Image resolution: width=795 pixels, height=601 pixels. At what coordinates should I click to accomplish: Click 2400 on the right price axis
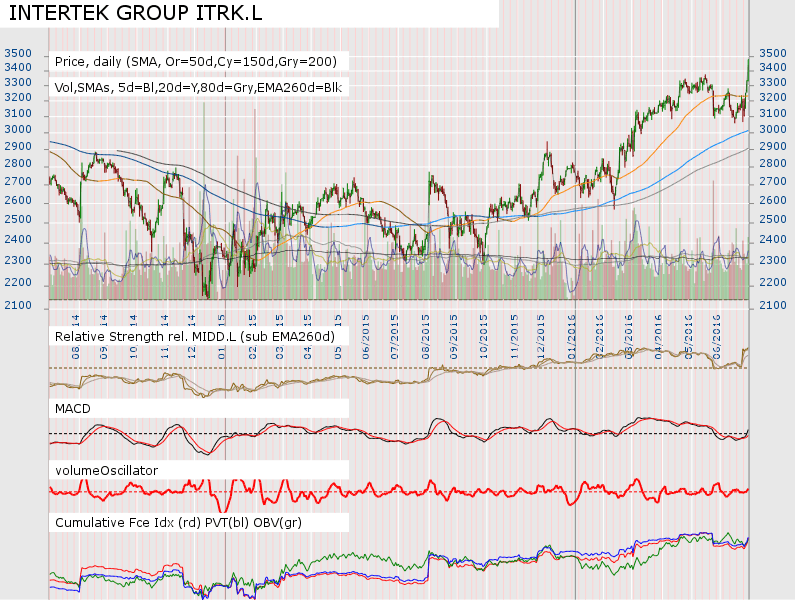pos(773,239)
